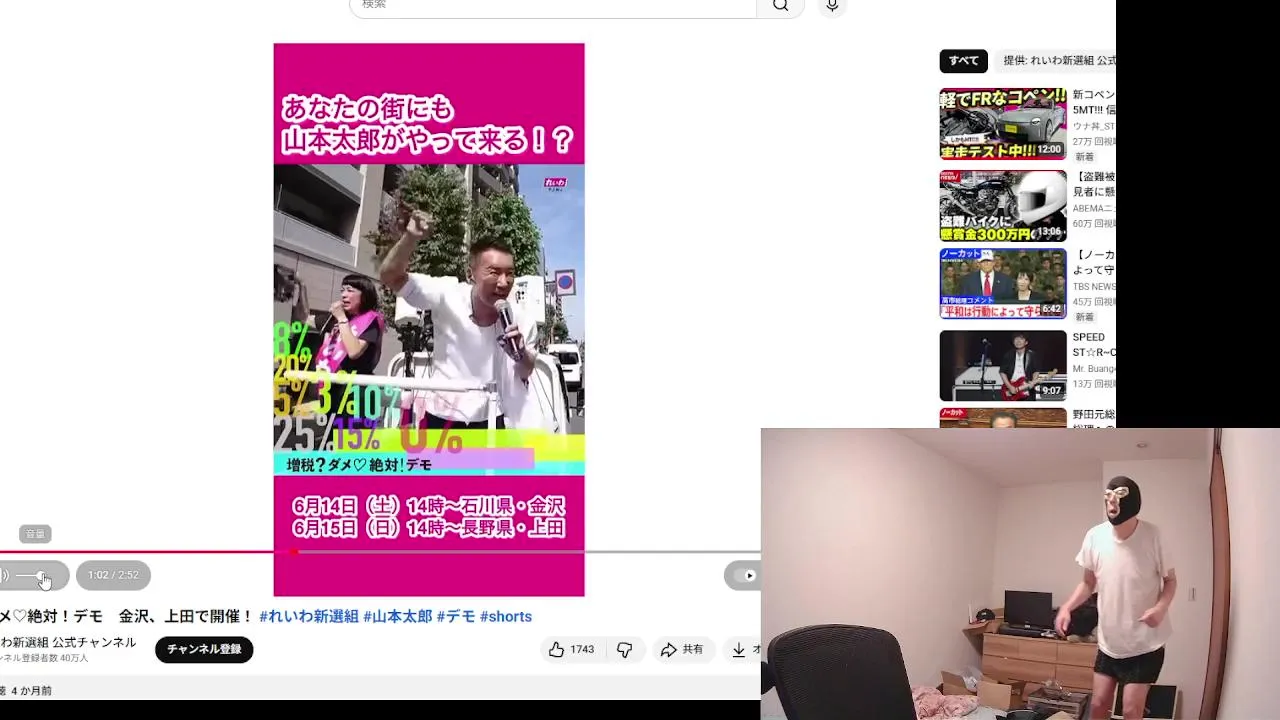Screen dimensions: 1280x720
Task: Mute using the volume speaker icon
Action: 4,575
